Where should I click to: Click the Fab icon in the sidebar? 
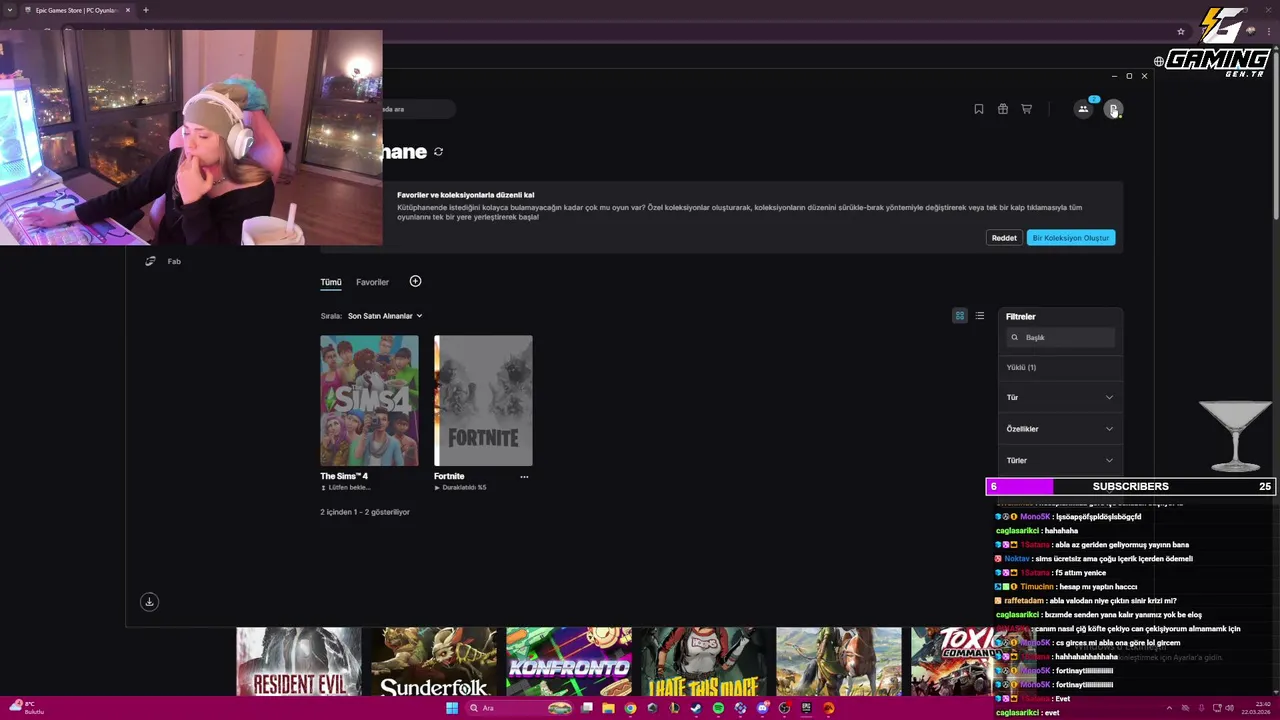click(x=150, y=261)
